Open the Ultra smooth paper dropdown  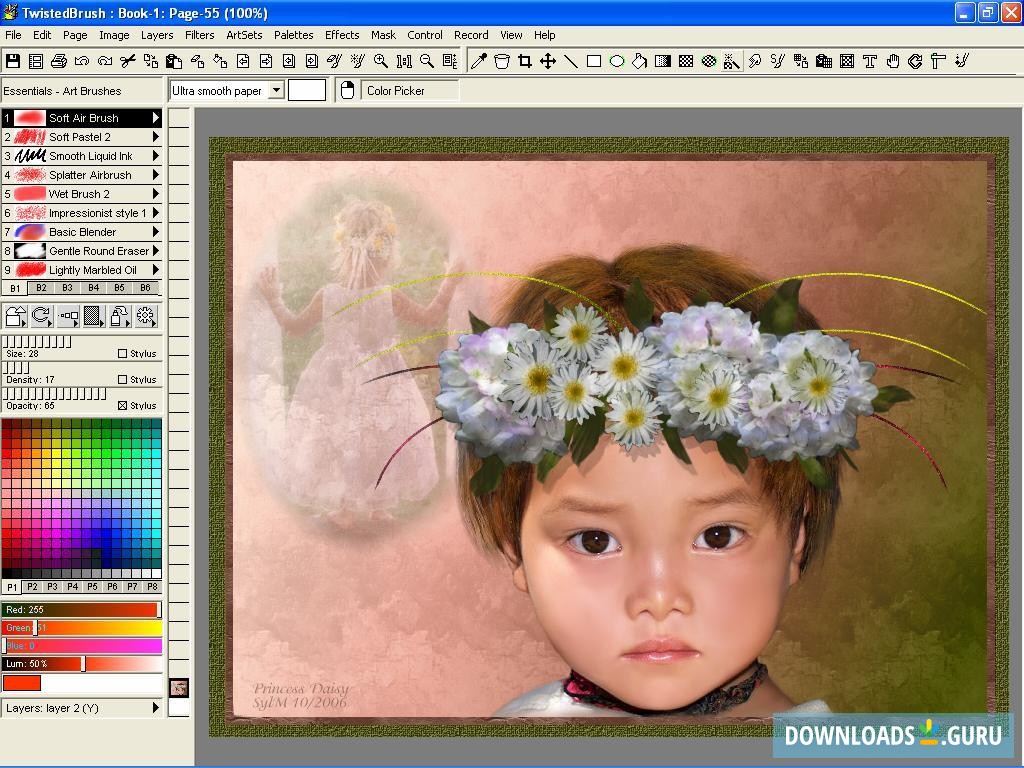click(x=277, y=90)
